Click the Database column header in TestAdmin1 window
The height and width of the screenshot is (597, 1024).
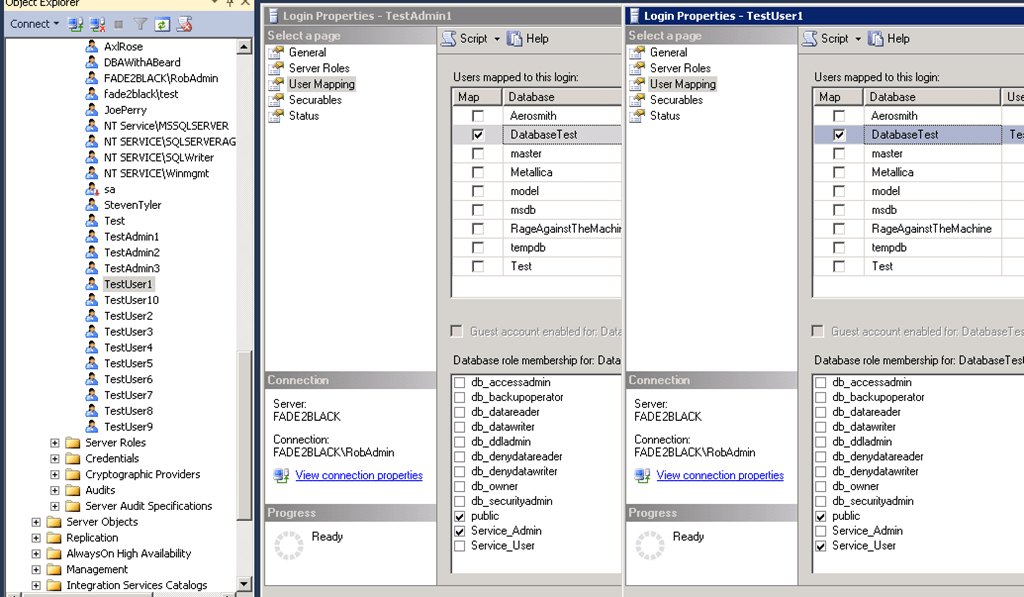tap(562, 97)
